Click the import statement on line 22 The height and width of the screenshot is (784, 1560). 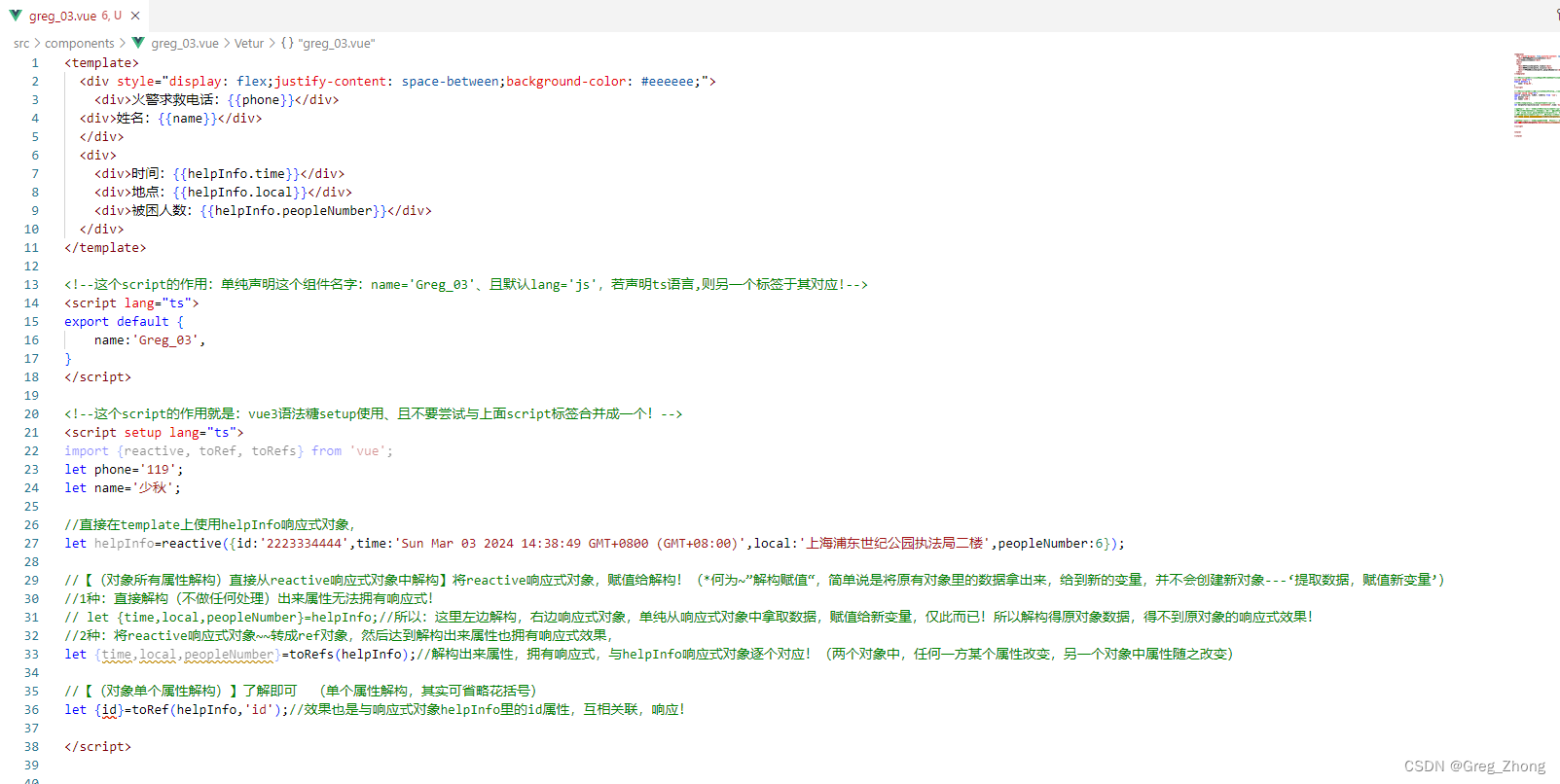229,451
